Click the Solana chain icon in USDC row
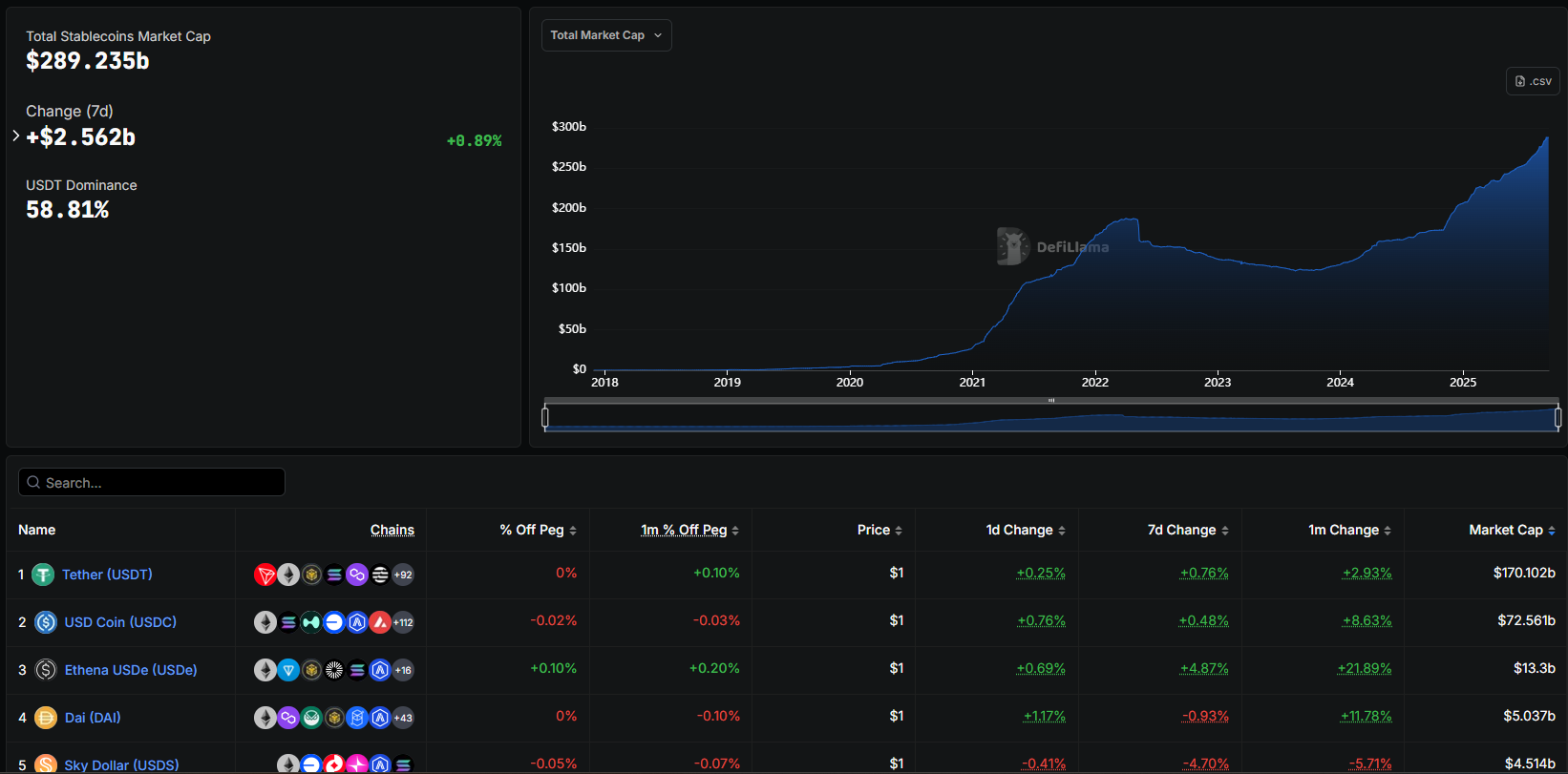This screenshot has height=774, width=1568. tap(288, 622)
